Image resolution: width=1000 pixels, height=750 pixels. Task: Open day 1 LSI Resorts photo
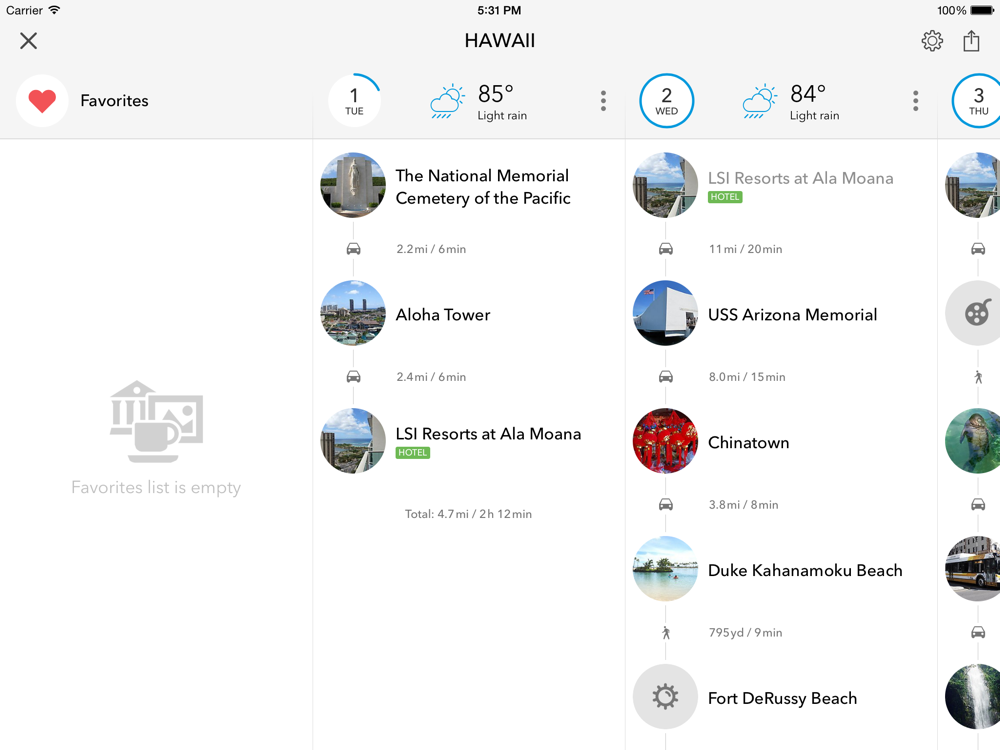click(353, 441)
